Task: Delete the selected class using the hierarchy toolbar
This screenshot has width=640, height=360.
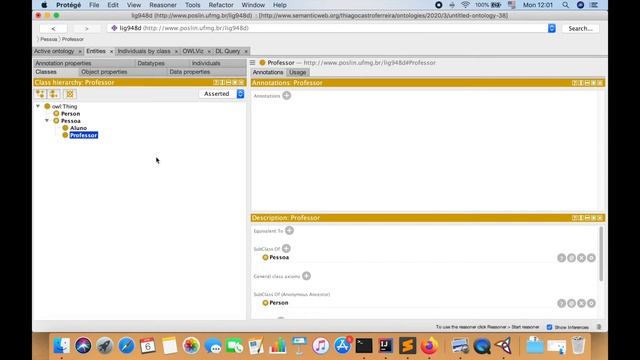Action: coord(70,94)
